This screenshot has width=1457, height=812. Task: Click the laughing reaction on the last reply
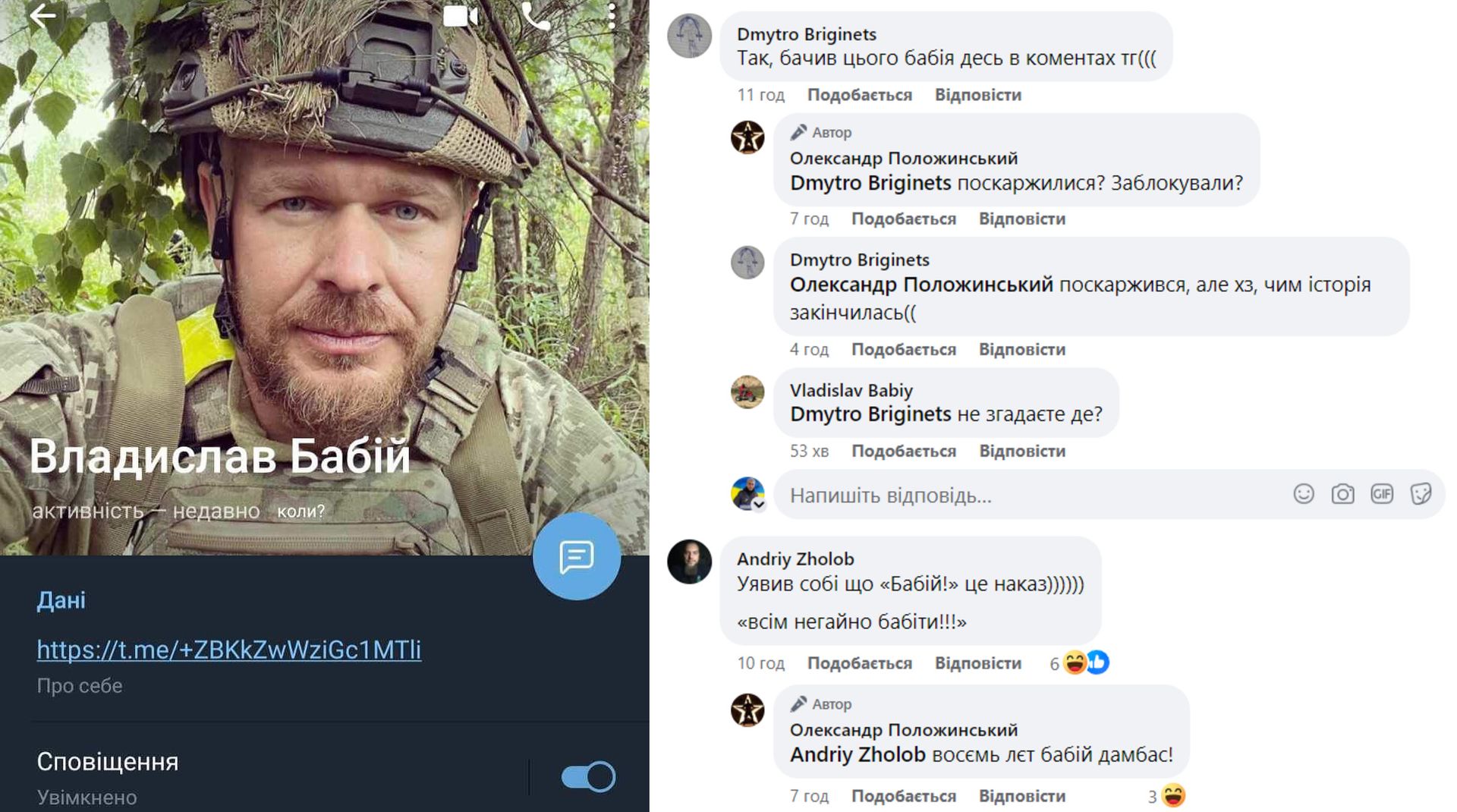1173,795
